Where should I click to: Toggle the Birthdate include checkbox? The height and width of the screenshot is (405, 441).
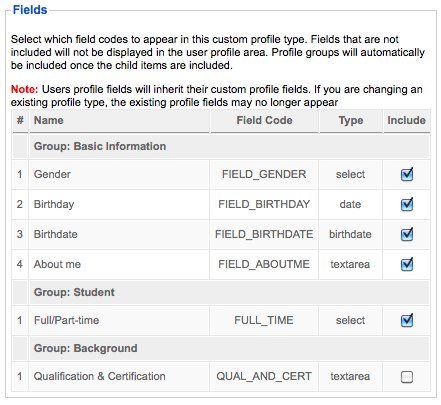coord(407,235)
